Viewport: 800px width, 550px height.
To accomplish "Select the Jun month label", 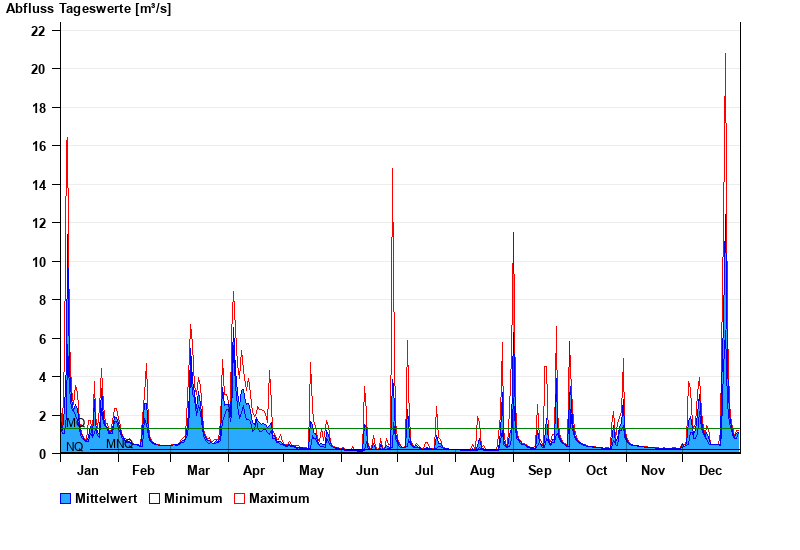I will [367, 471].
